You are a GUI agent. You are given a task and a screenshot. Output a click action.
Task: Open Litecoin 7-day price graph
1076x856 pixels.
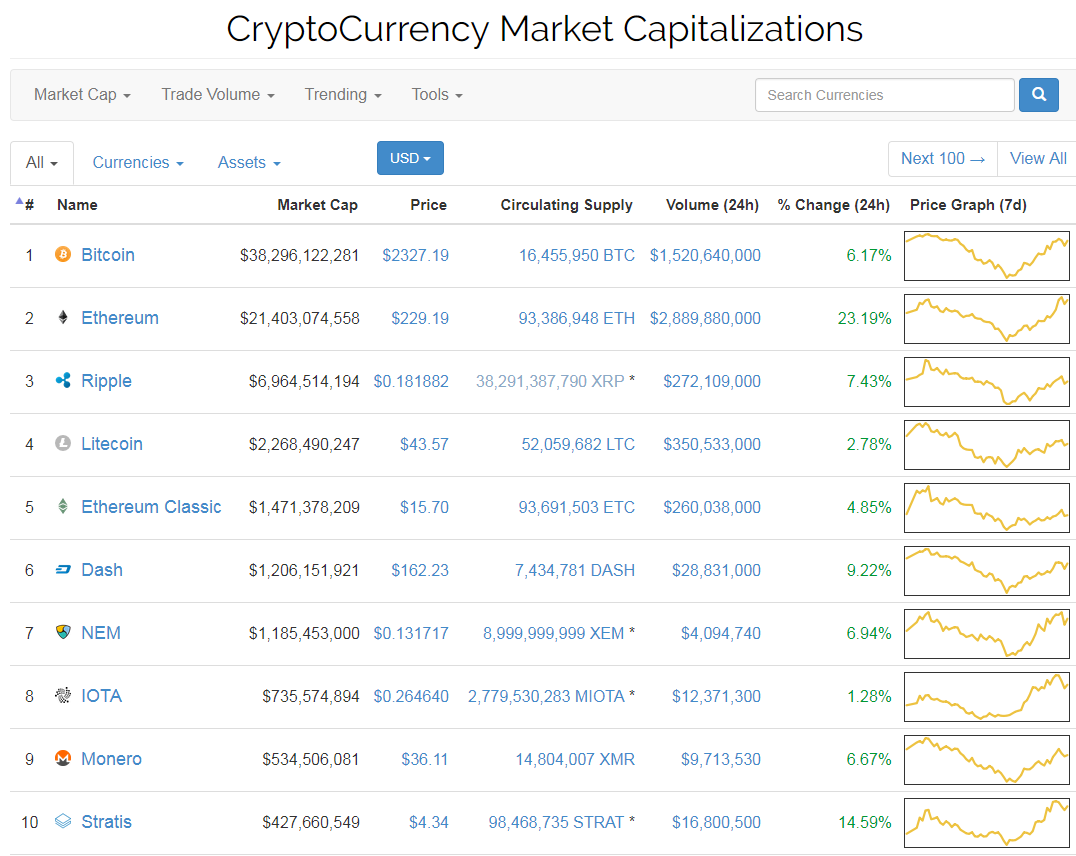987,445
